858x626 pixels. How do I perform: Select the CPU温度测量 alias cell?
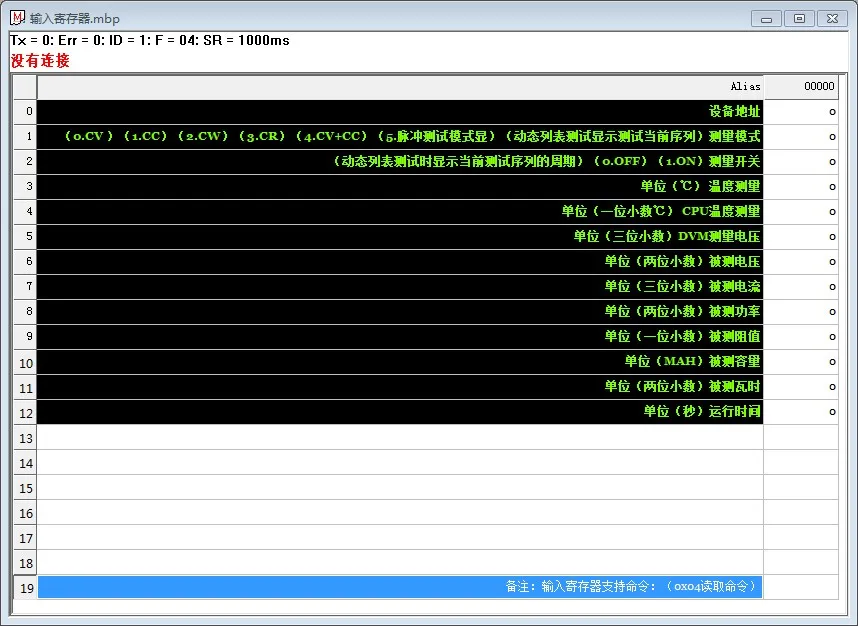pyautogui.click(x=400, y=212)
